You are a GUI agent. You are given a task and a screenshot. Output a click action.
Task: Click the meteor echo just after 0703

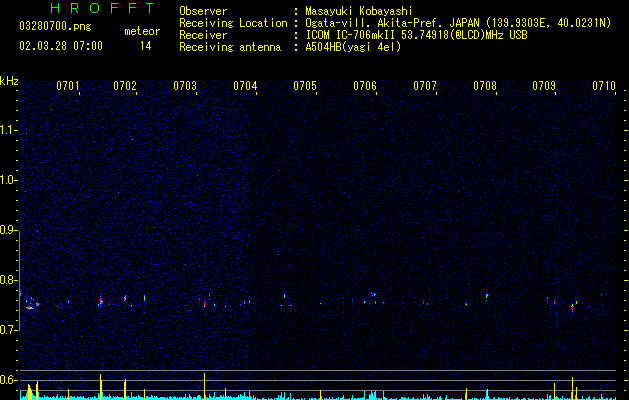click(205, 304)
